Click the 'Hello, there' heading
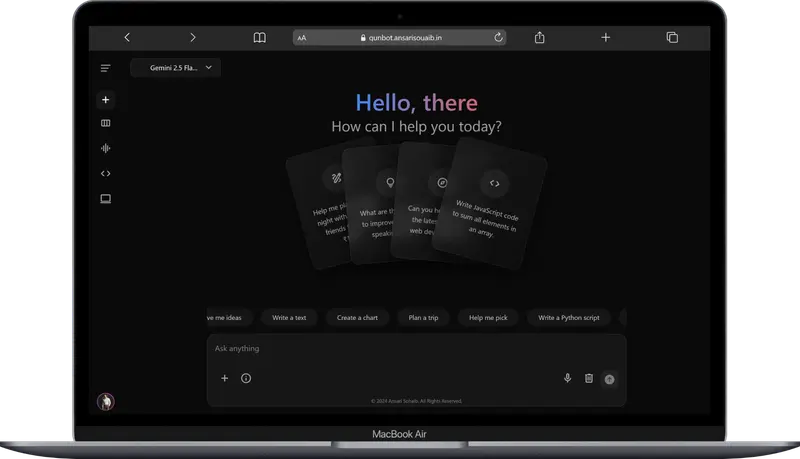This screenshot has width=800, height=459. pos(416,103)
